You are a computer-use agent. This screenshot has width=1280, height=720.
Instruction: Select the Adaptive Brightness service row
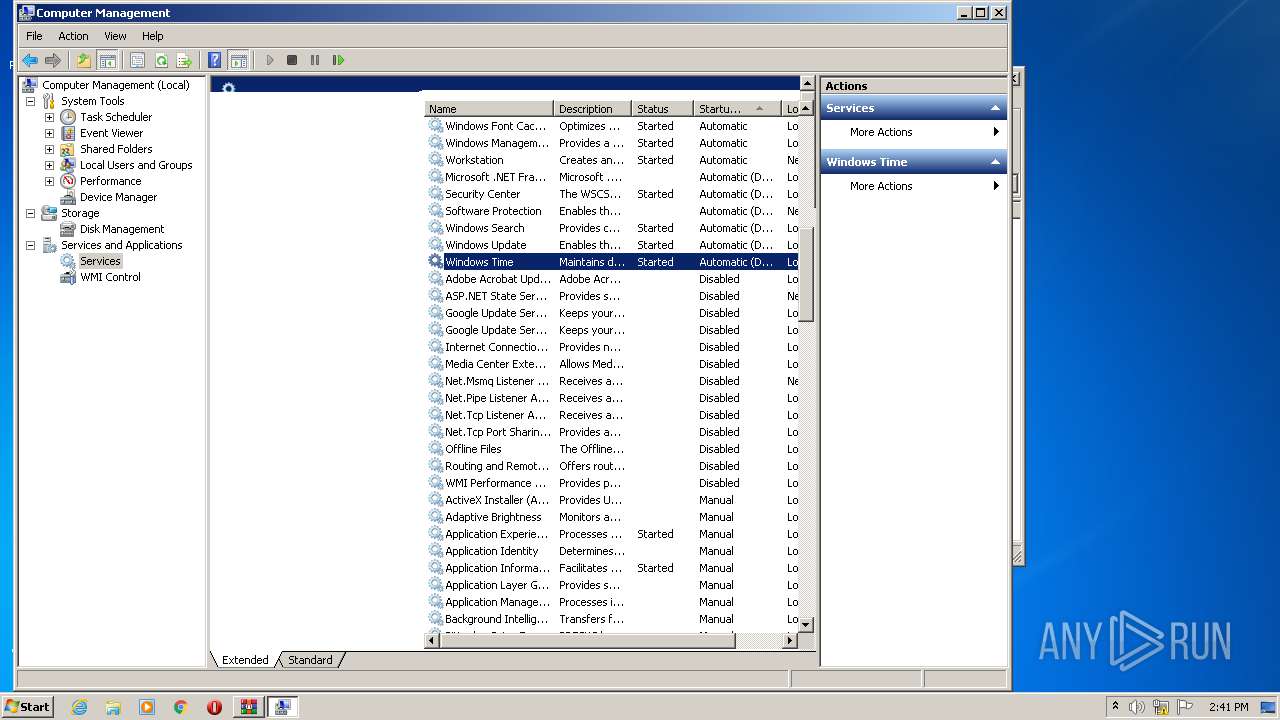coord(613,517)
